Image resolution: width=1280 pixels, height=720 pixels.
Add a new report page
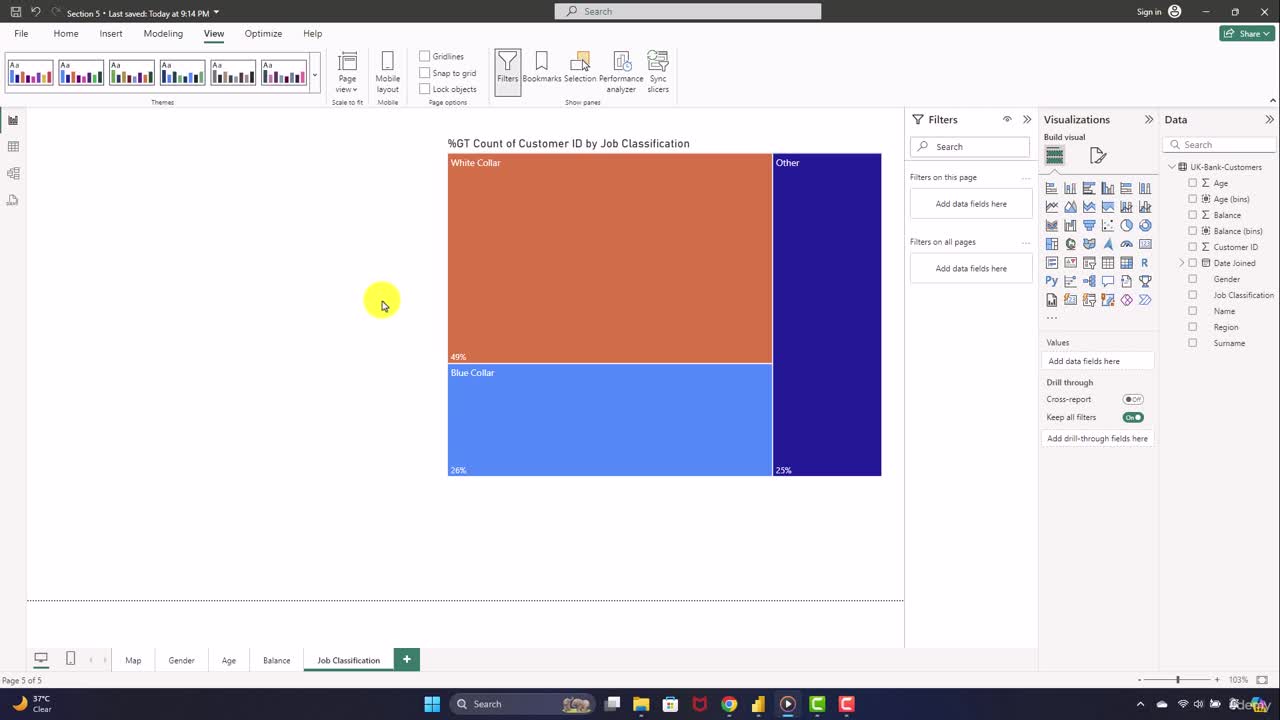(x=406, y=659)
